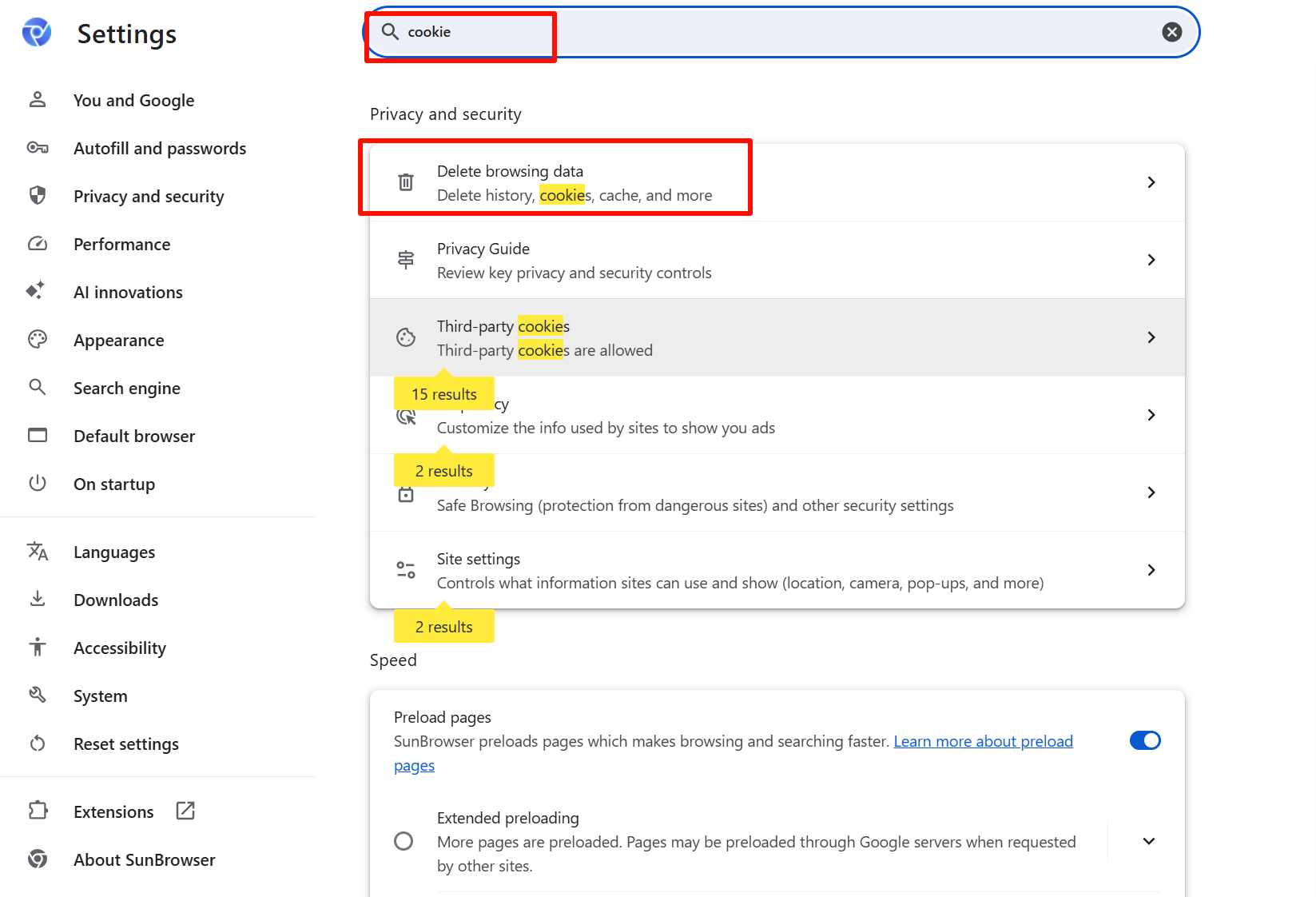Turn off the Preload pages toggle
Image resolution: width=1316 pixels, height=897 pixels.
(x=1145, y=740)
